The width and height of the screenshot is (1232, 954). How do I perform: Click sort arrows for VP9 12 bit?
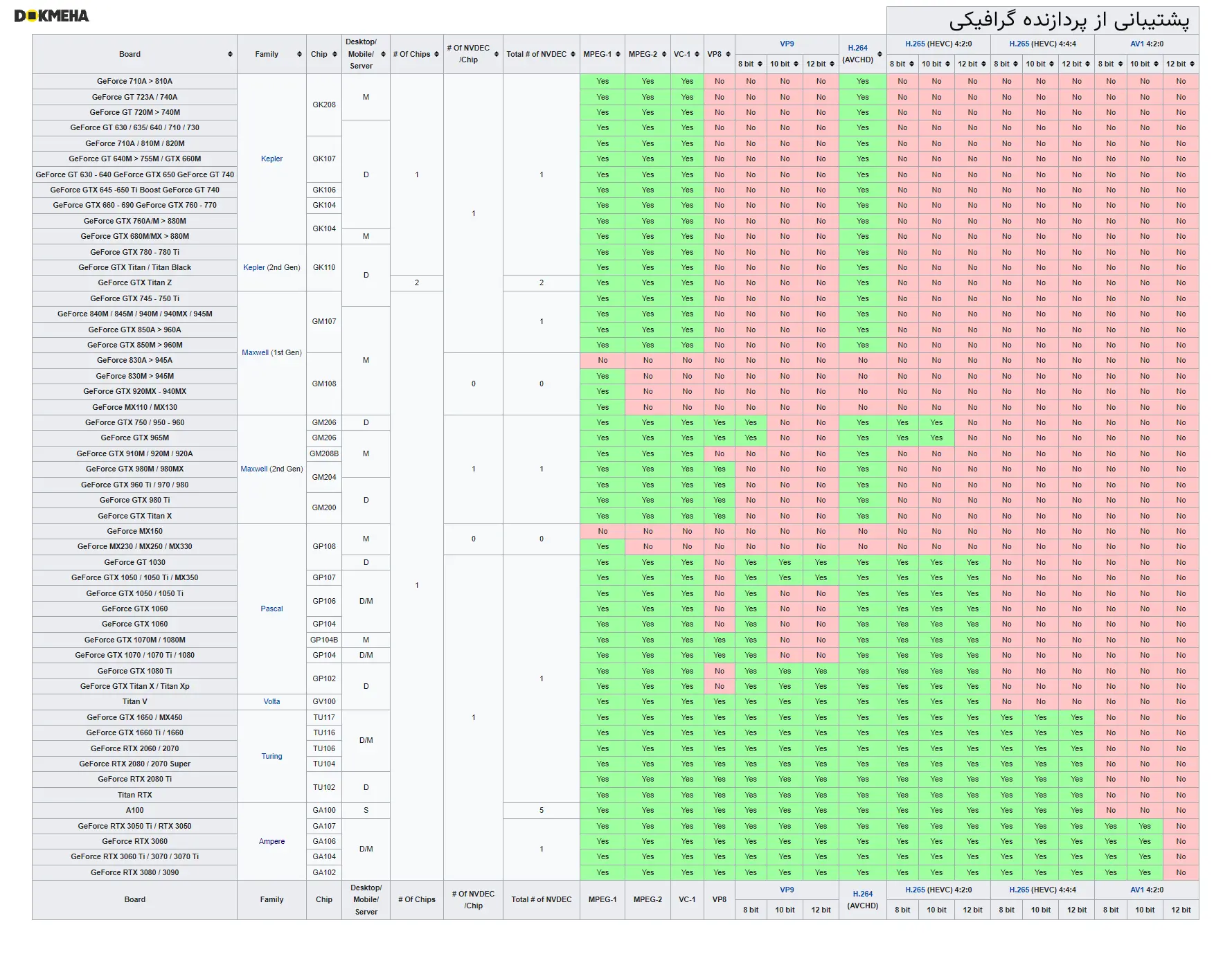(x=832, y=64)
